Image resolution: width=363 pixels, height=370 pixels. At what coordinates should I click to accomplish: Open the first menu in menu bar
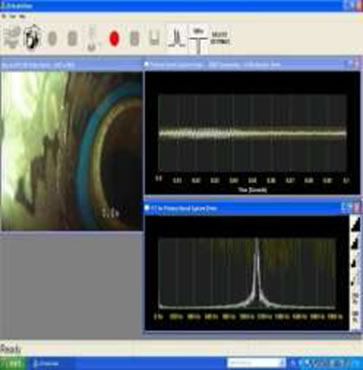[4, 16]
